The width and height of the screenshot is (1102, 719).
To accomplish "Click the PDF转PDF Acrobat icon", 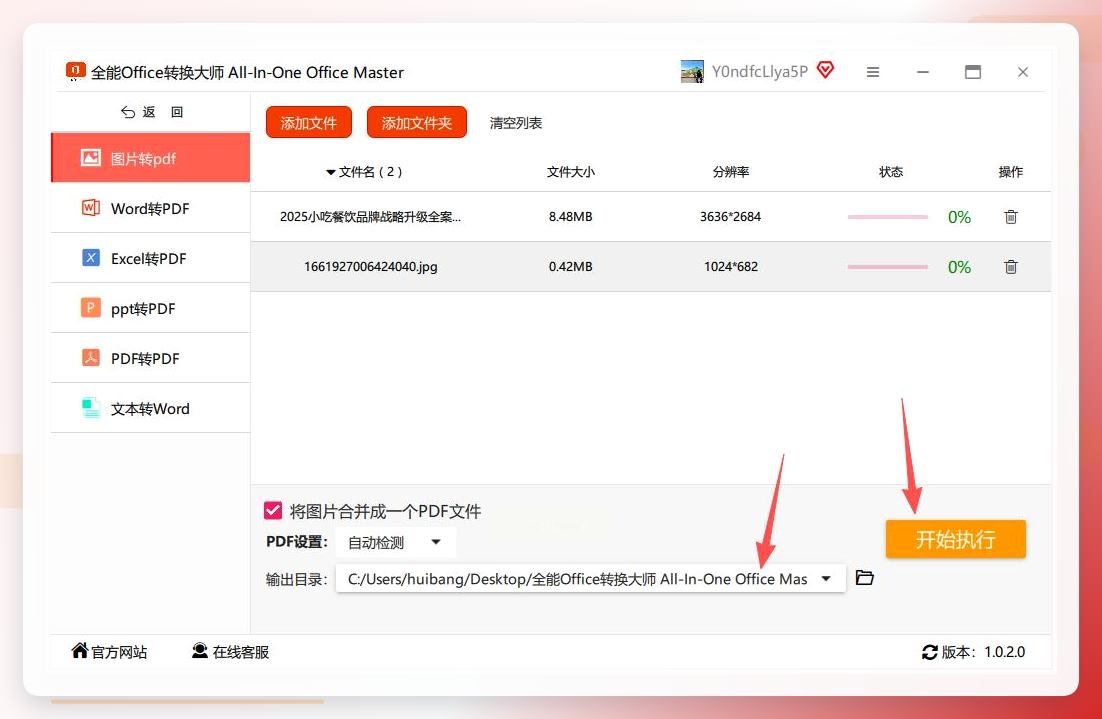I will (91, 357).
